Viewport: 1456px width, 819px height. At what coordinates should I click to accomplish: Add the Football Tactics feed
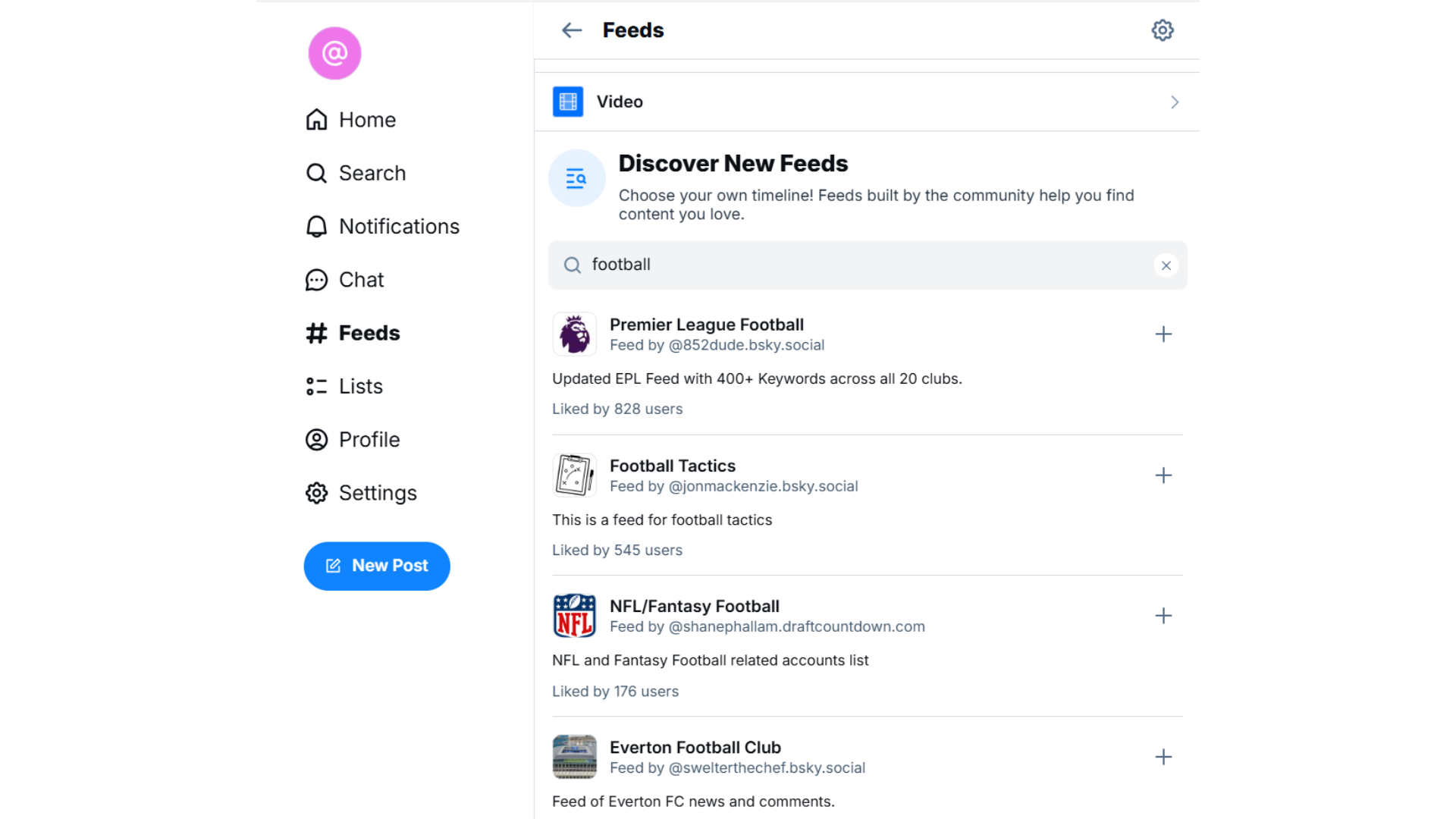[1163, 475]
